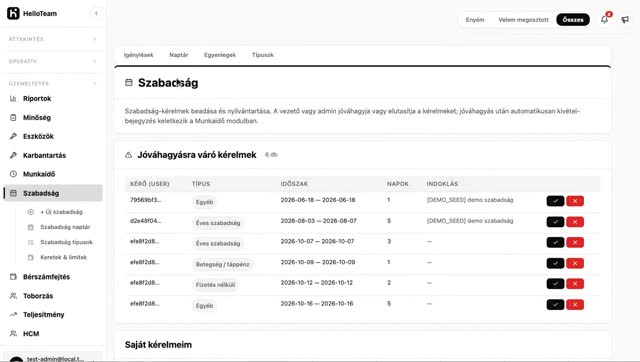Open the Szabadság típusok link

click(x=67, y=242)
